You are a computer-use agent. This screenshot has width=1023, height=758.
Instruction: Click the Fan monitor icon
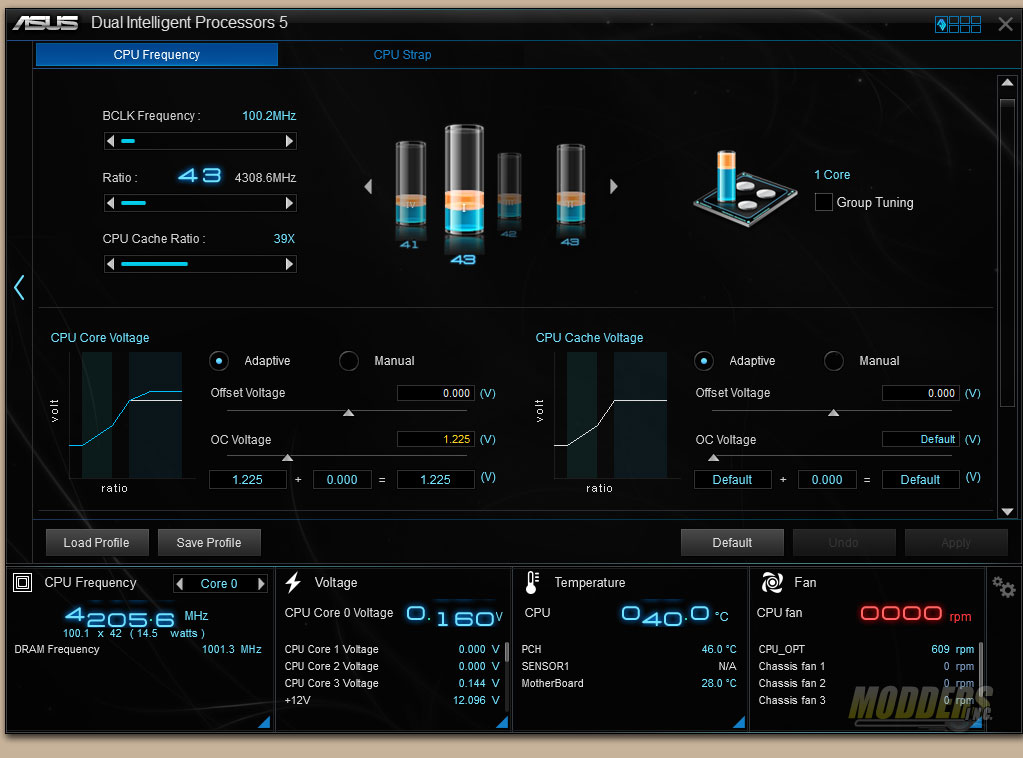click(x=772, y=582)
